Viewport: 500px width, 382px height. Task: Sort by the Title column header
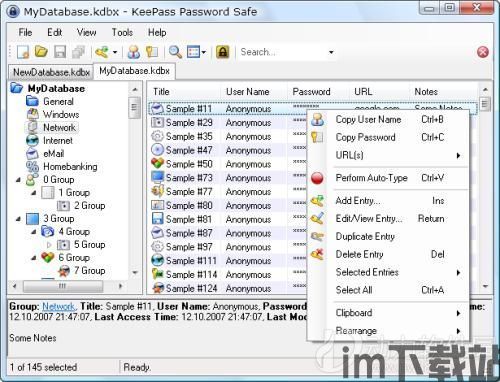tap(184, 92)
